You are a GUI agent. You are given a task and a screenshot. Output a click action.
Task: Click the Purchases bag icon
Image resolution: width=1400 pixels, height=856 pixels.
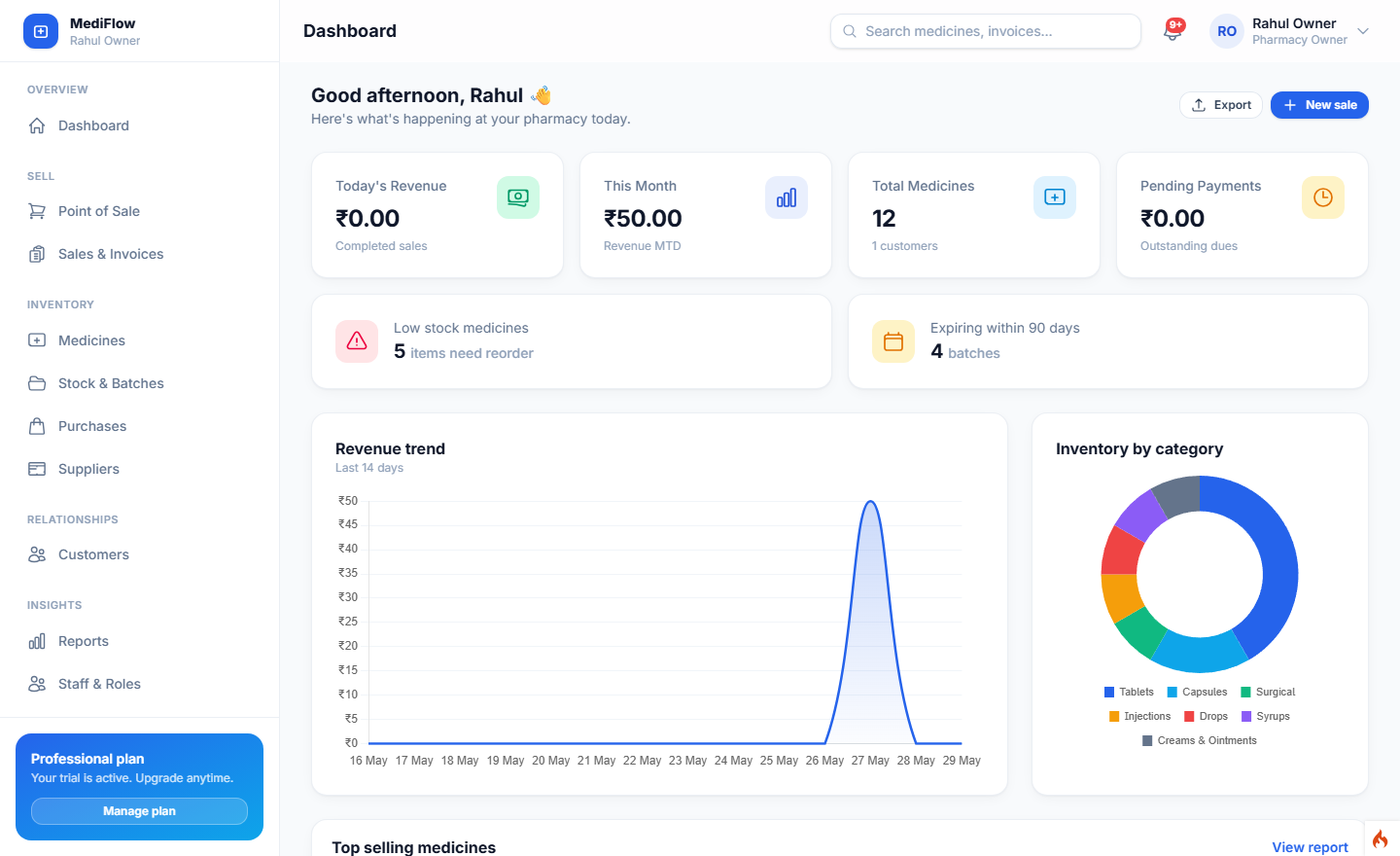coord(37,426)
